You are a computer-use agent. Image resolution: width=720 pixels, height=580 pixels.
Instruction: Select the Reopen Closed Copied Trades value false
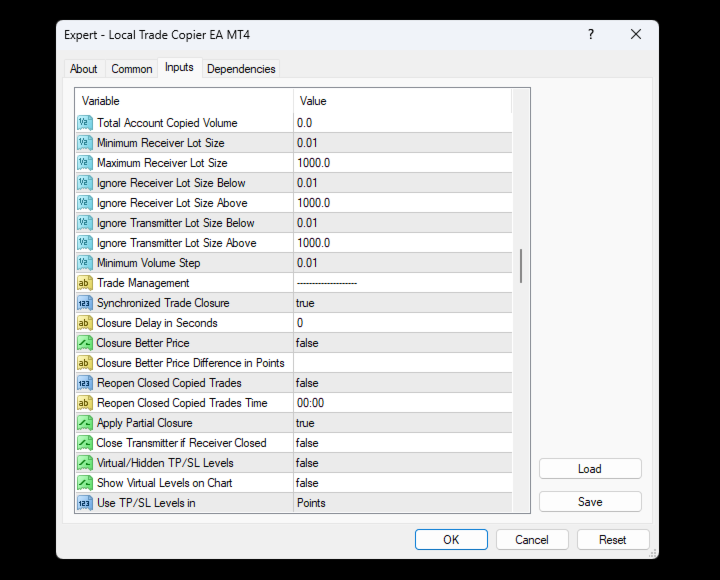(403, 383)
